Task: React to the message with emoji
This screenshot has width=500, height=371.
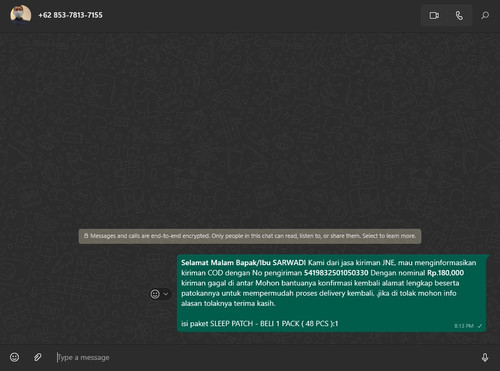Action: [x=155, y=294]
